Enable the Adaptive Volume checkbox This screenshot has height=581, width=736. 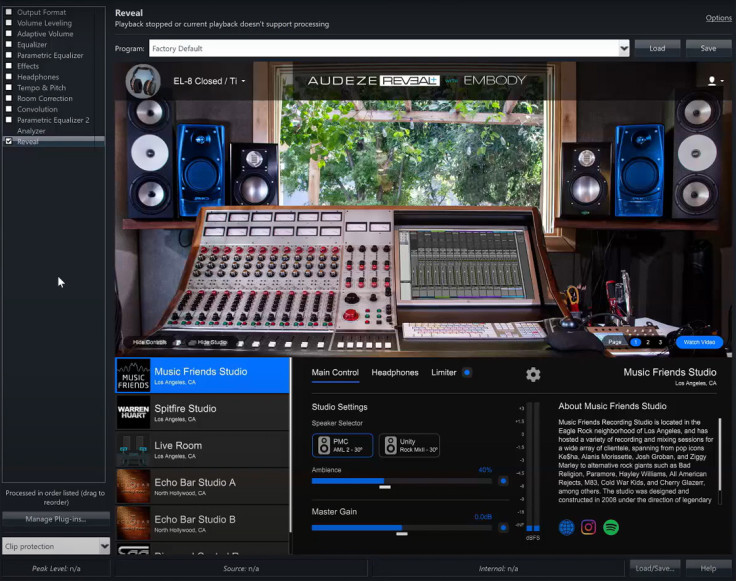click(x=8, y=34)
